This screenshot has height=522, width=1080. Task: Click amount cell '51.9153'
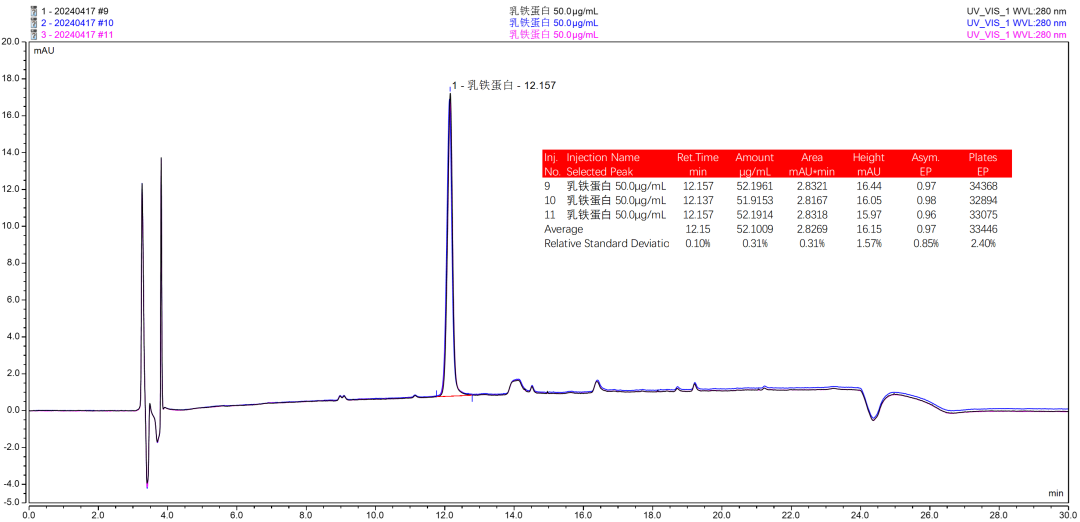pyautogui.click(x=755, y=200)
